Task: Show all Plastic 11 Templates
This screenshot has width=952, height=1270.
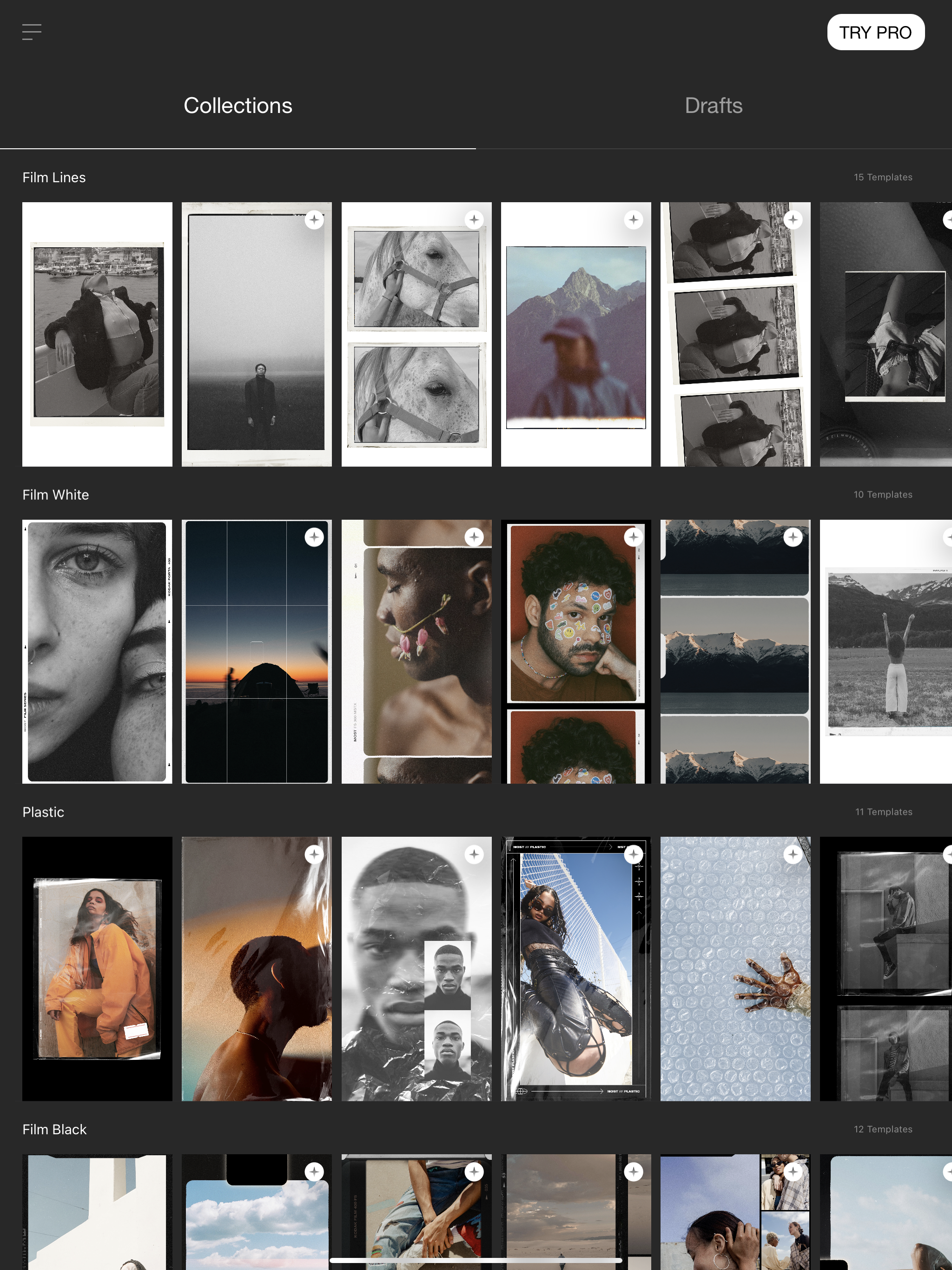Action: coord(883,812)
